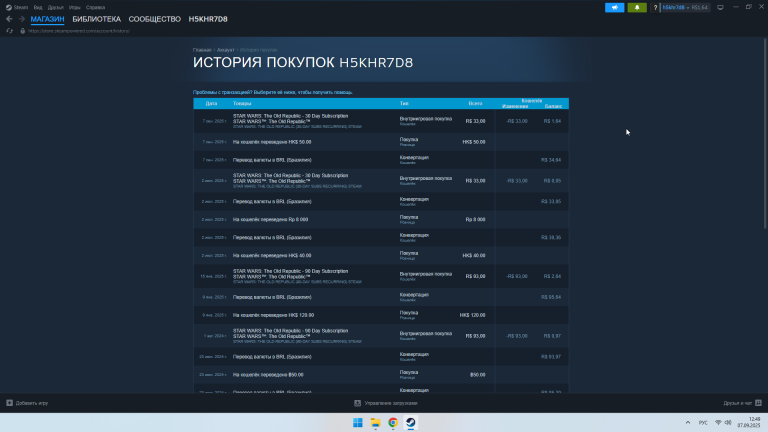Viewport: 768px width, 432px height.
Task: Click the Товары column header
Action: (242, 103)
